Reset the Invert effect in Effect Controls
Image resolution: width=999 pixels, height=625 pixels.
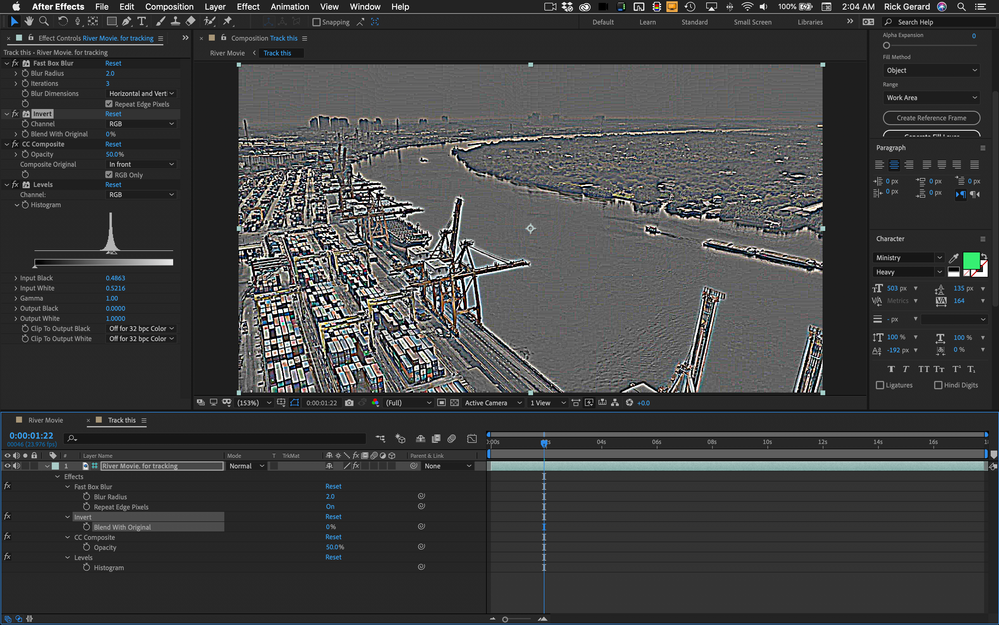113,114
